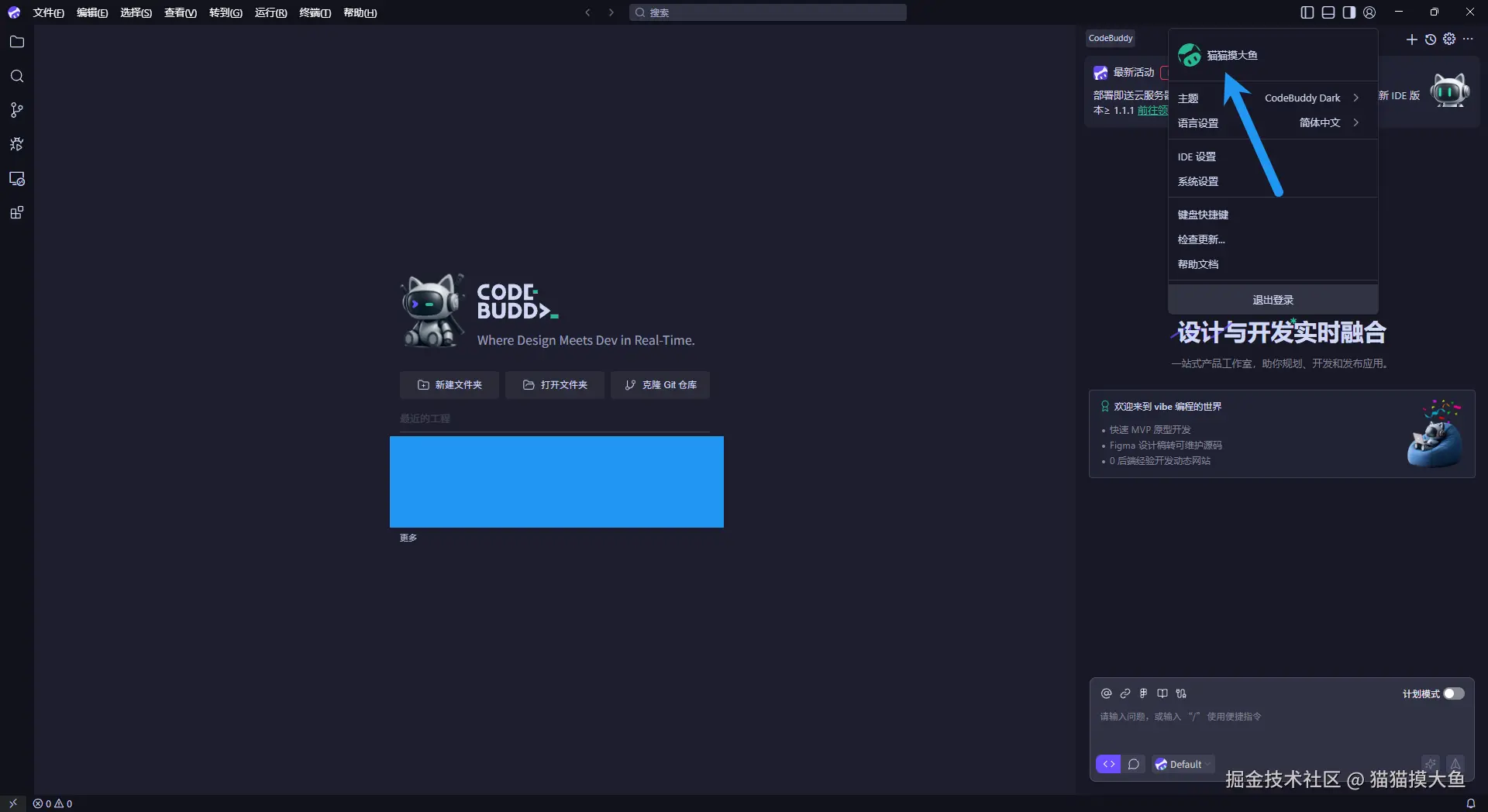Viewport: 1488px width, 812px height.
Task: Click the book knowledge icon in chat input
Action: click(x=1162, y=693)
